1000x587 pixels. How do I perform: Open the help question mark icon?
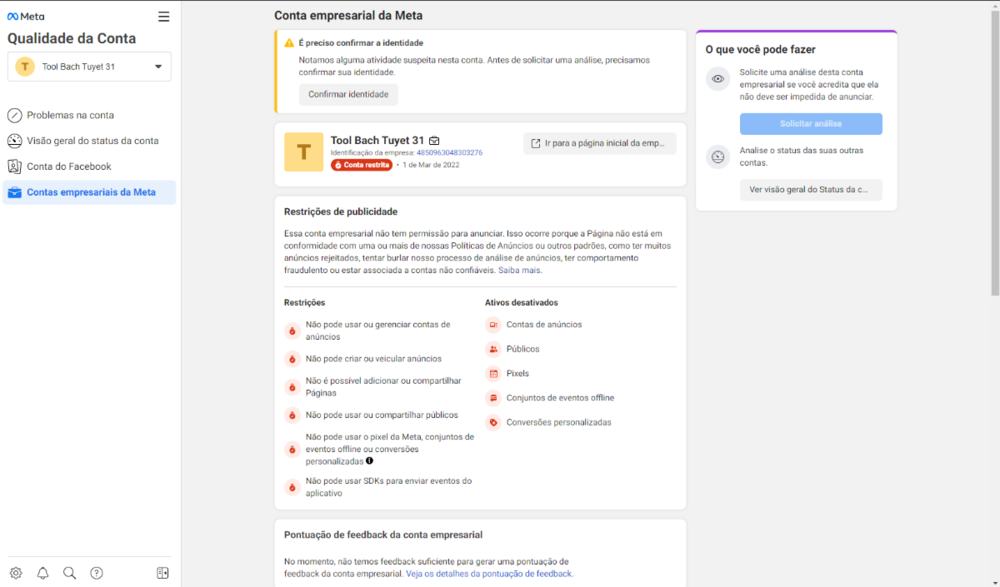pyautogui.click(x=96, y=573)
